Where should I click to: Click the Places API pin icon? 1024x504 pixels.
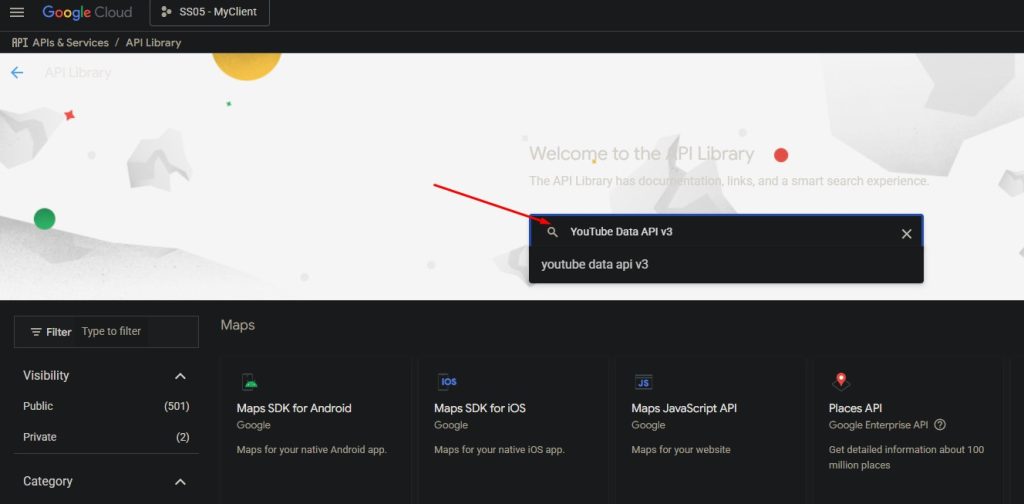pyautogui.click(x=841, y=382)
